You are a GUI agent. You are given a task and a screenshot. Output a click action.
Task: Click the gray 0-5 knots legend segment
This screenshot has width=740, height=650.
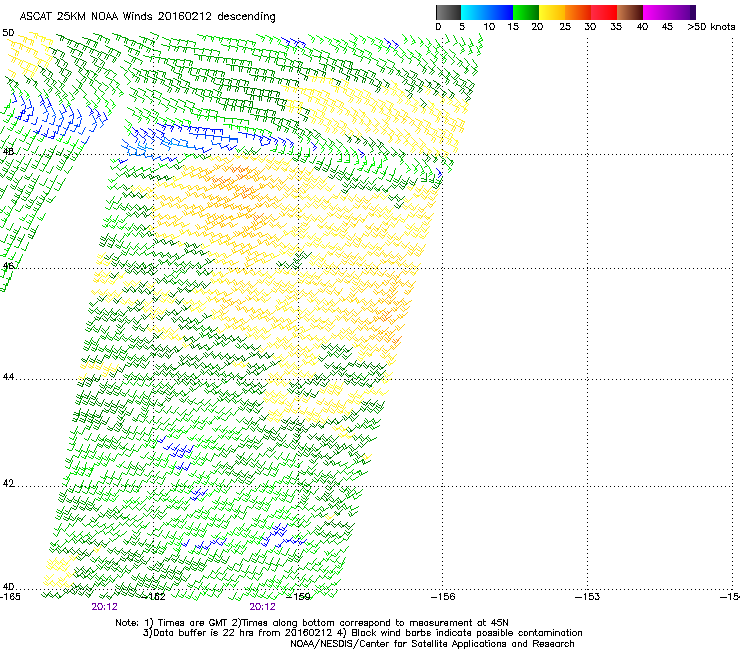click(448, 12)
